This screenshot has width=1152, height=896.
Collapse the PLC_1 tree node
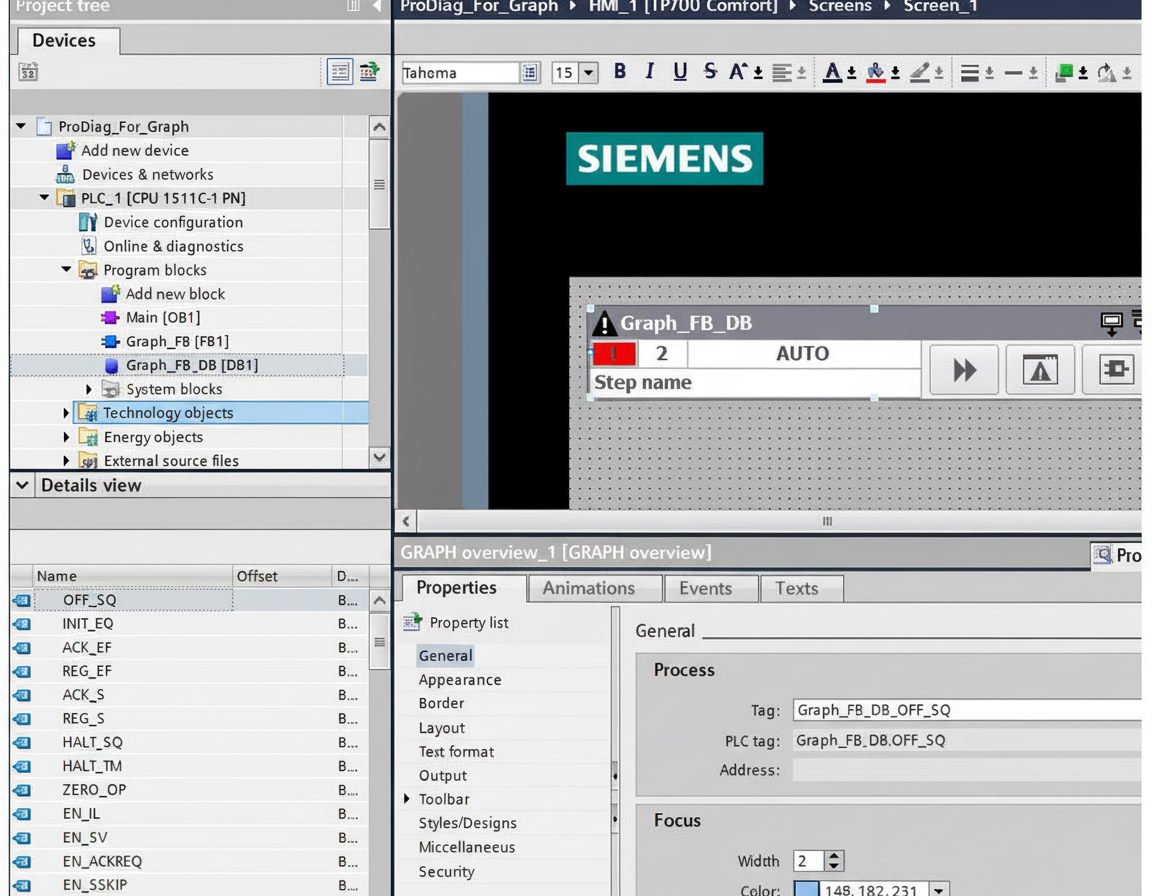pos(44,198)
